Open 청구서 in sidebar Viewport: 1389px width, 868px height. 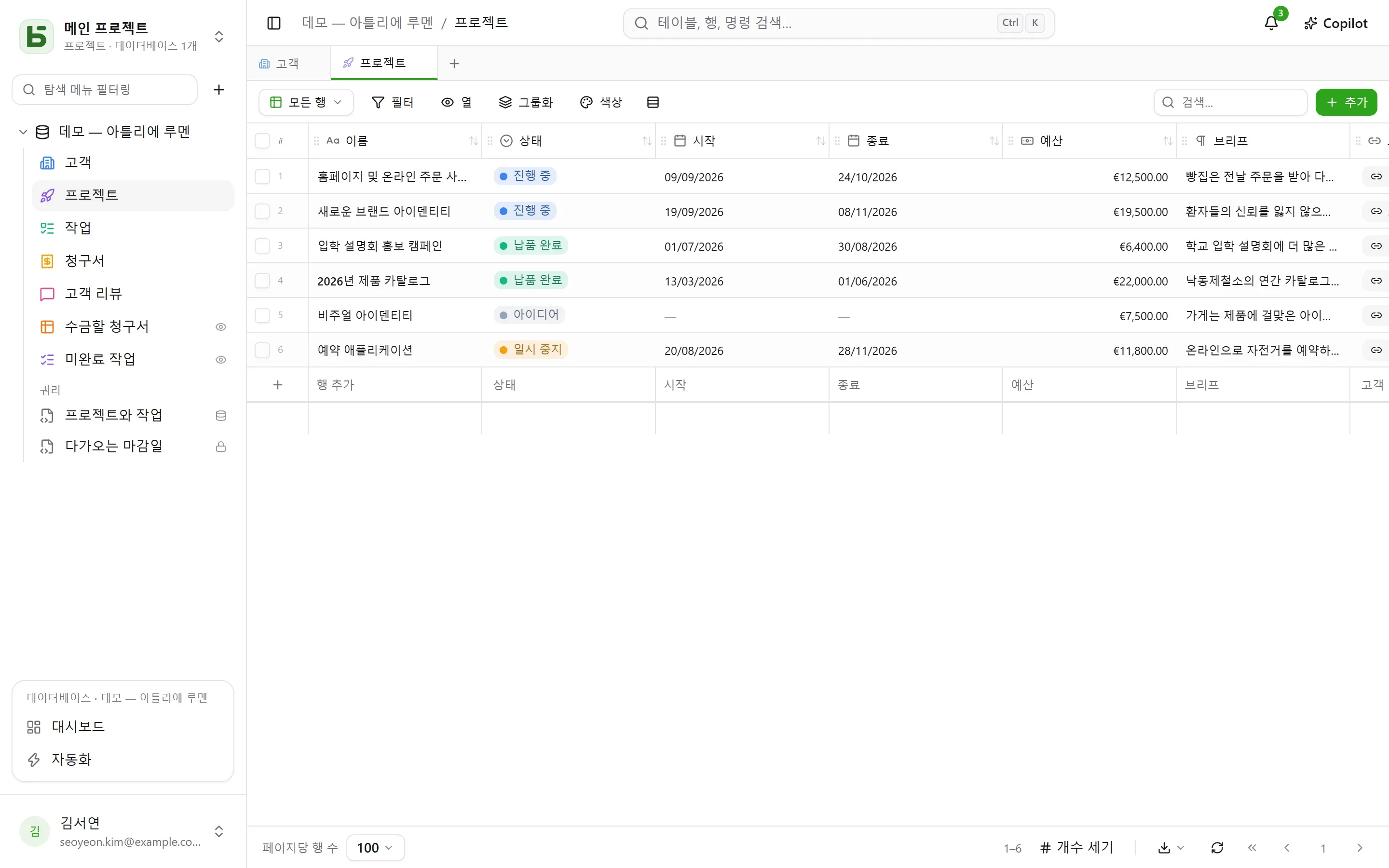coord(132,260)
